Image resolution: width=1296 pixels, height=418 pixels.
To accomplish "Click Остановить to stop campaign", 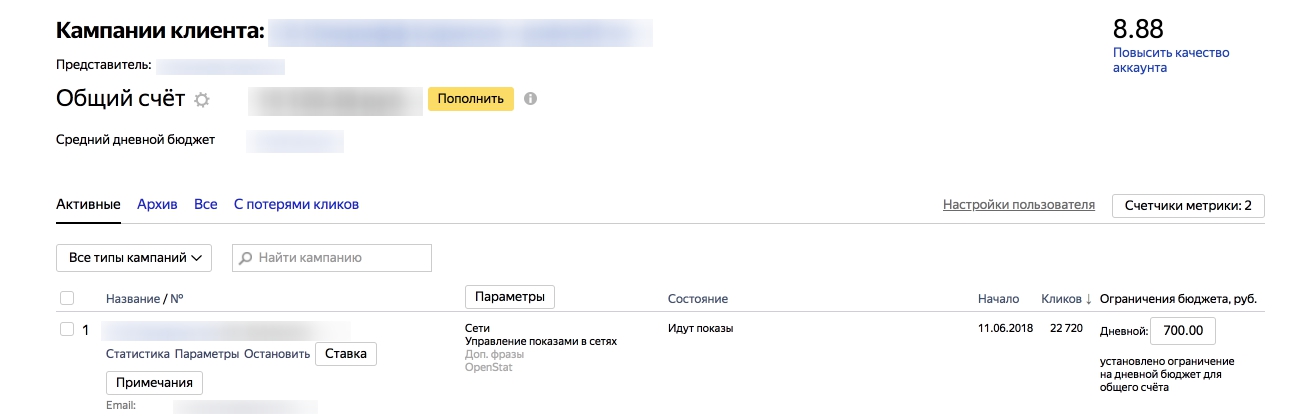I will coord(276,354).
